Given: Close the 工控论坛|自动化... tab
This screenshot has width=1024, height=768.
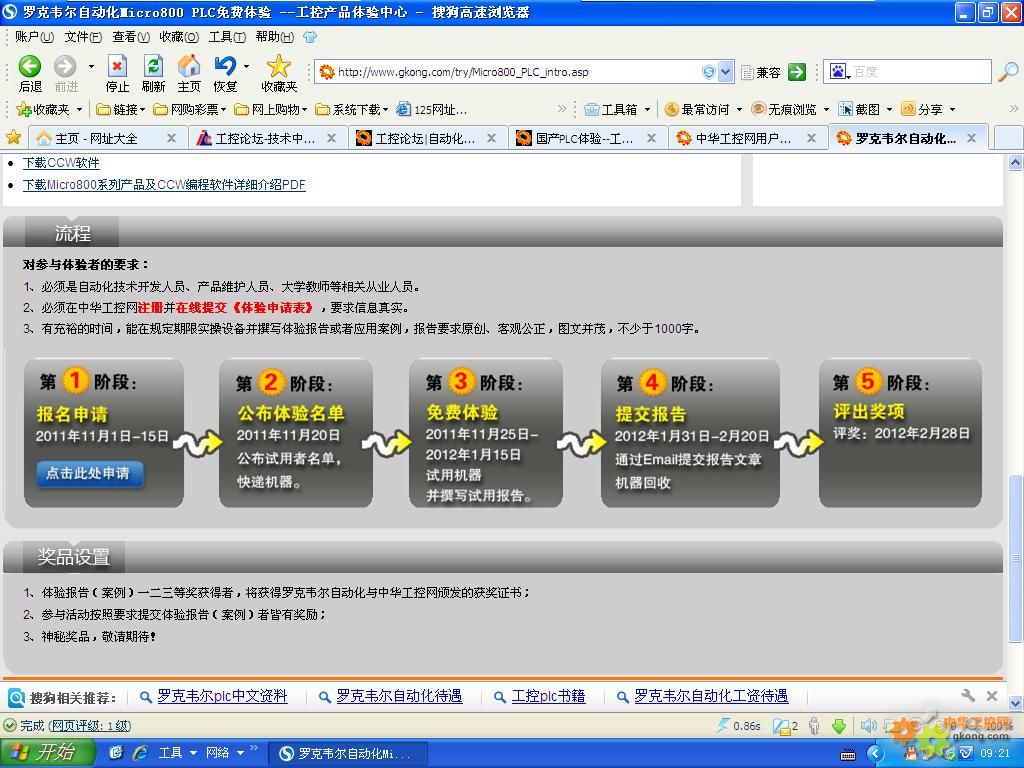Looking at the screenshot, I should [491, 138].
